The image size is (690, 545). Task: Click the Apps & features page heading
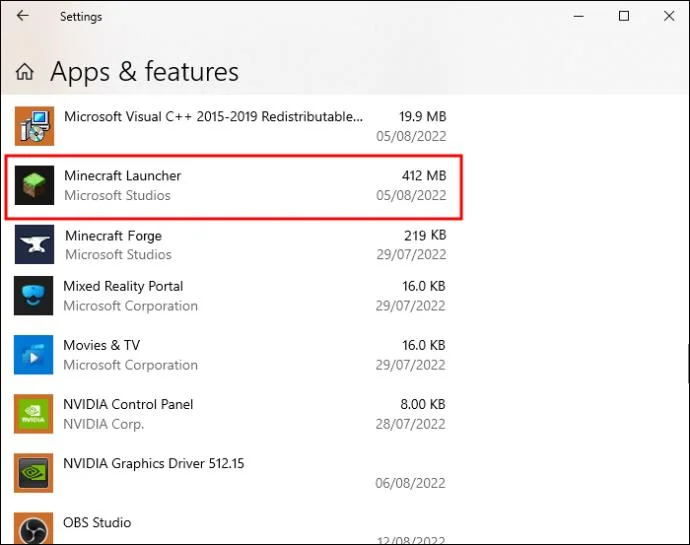[x=144, y=72]
